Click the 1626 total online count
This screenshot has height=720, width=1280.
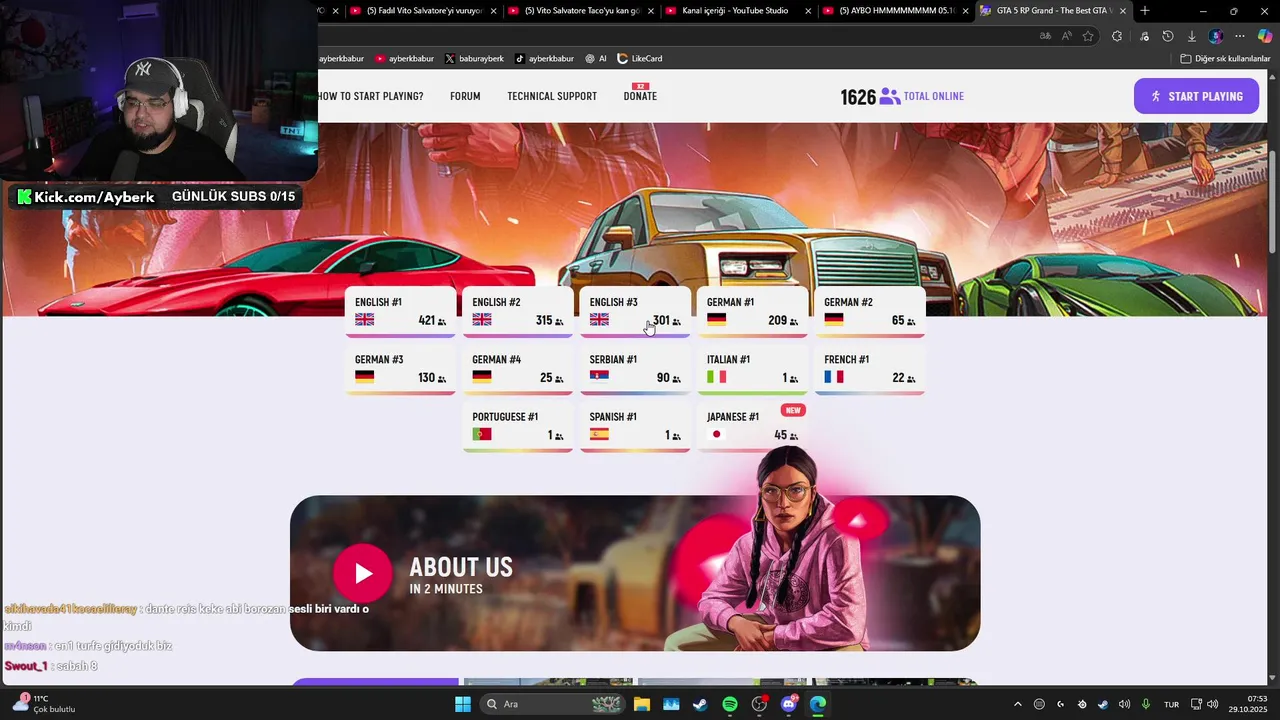858,97
